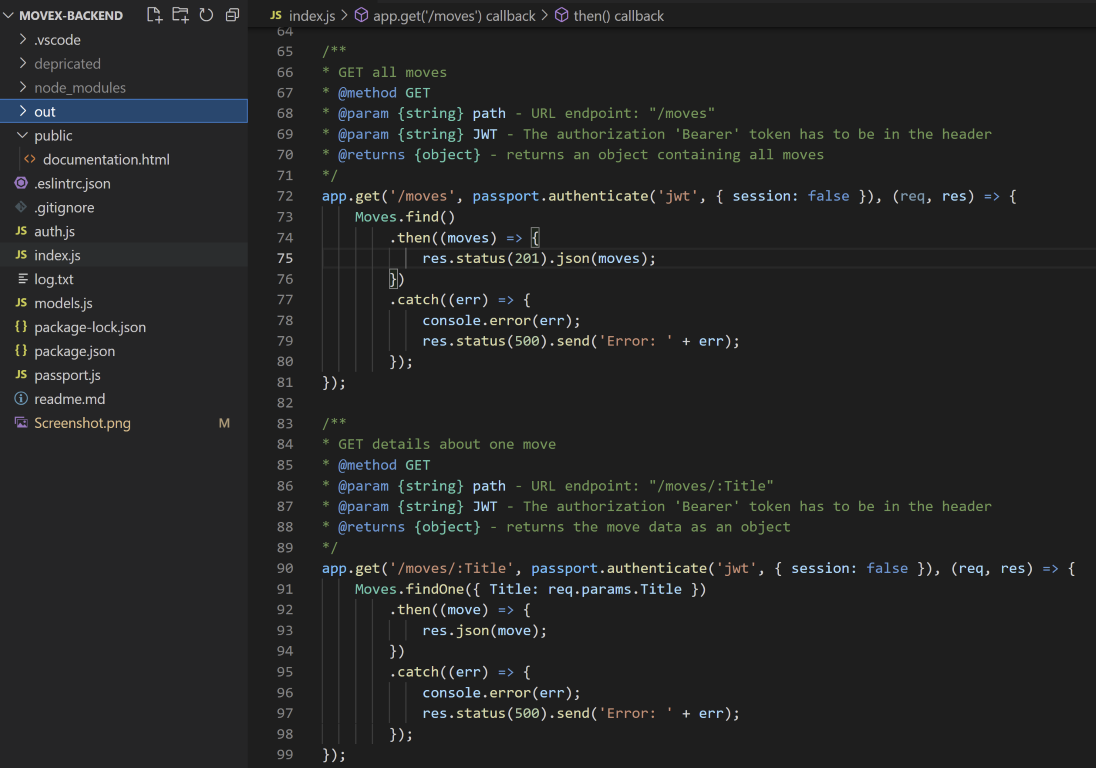Click the JS icon beside models.js

pos(21,303)
